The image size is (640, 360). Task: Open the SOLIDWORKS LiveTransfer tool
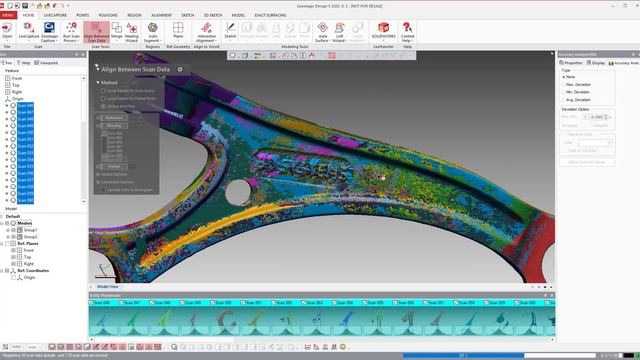(383, 31)
